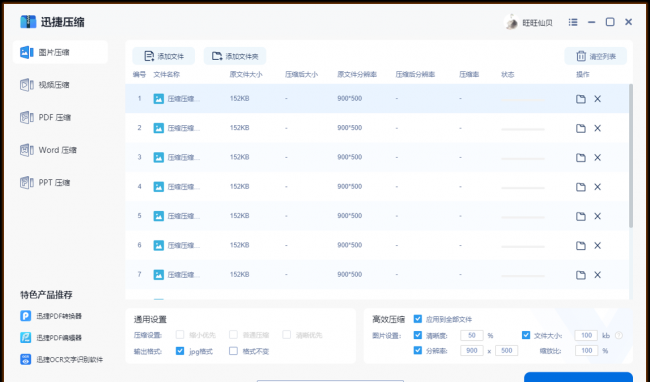Open output folder for row 5
The height and width of the screenshot is (382, 650).
[581, 216]
